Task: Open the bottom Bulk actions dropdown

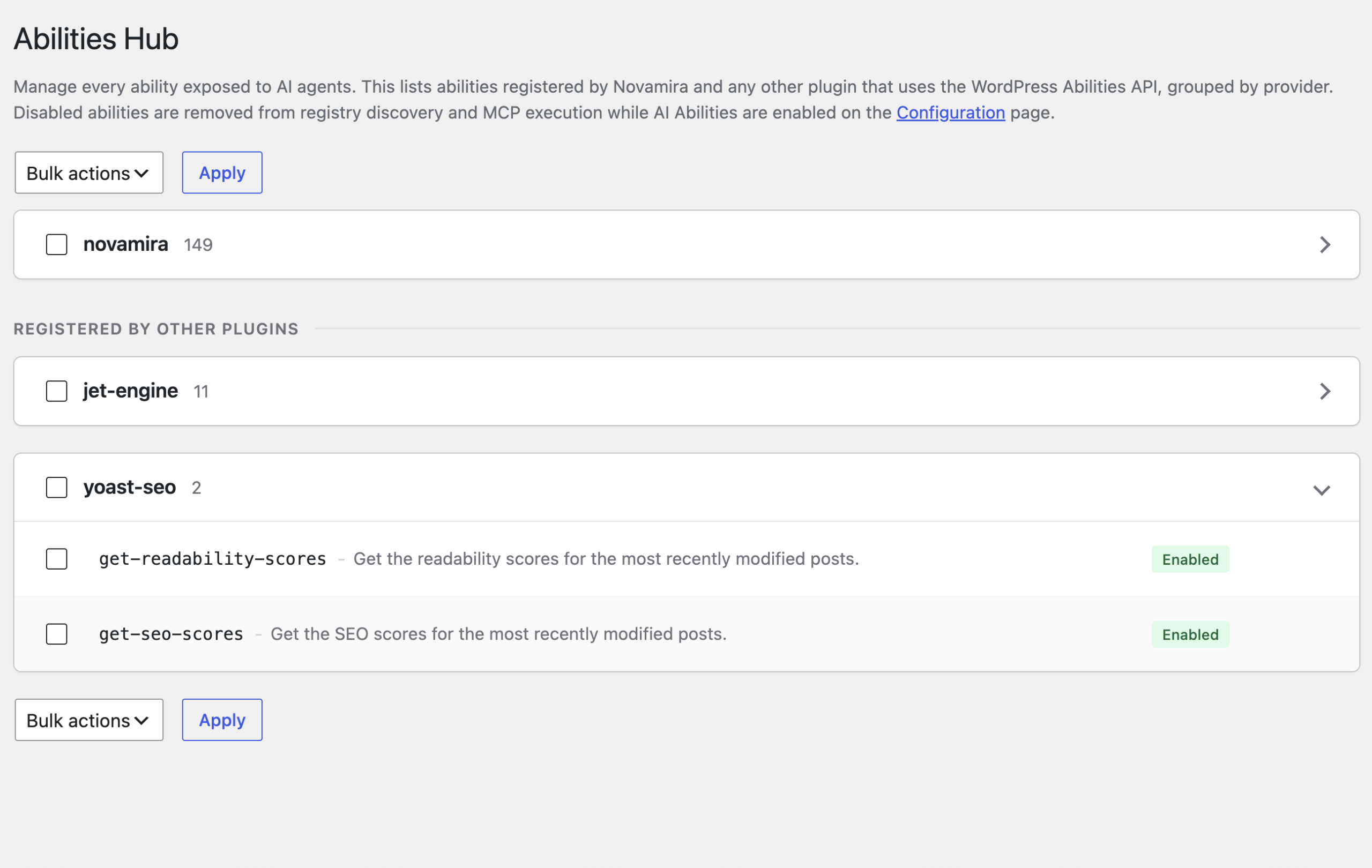Action: click(x=89, y=720)
